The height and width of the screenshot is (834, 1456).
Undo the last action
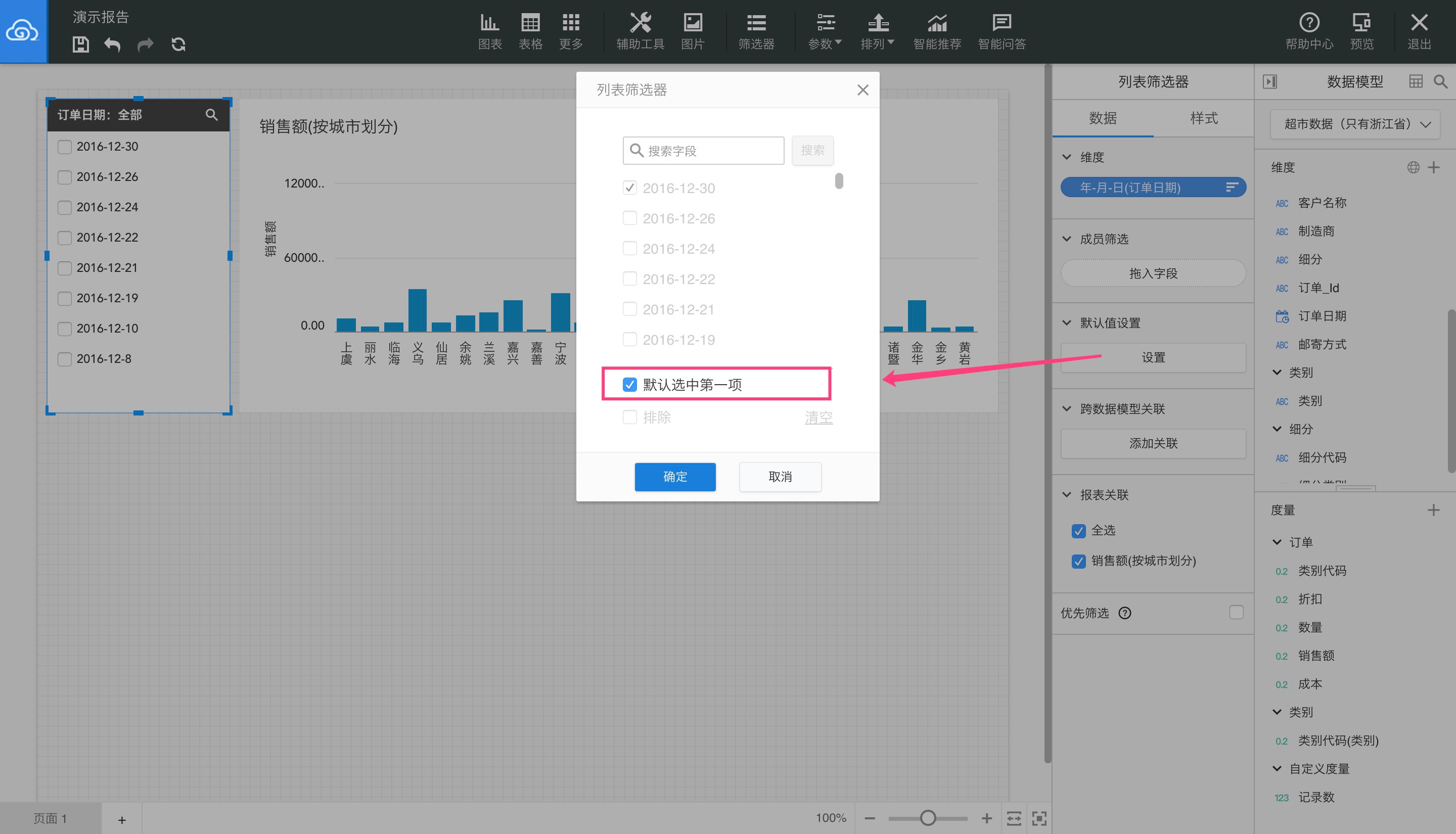112,44
